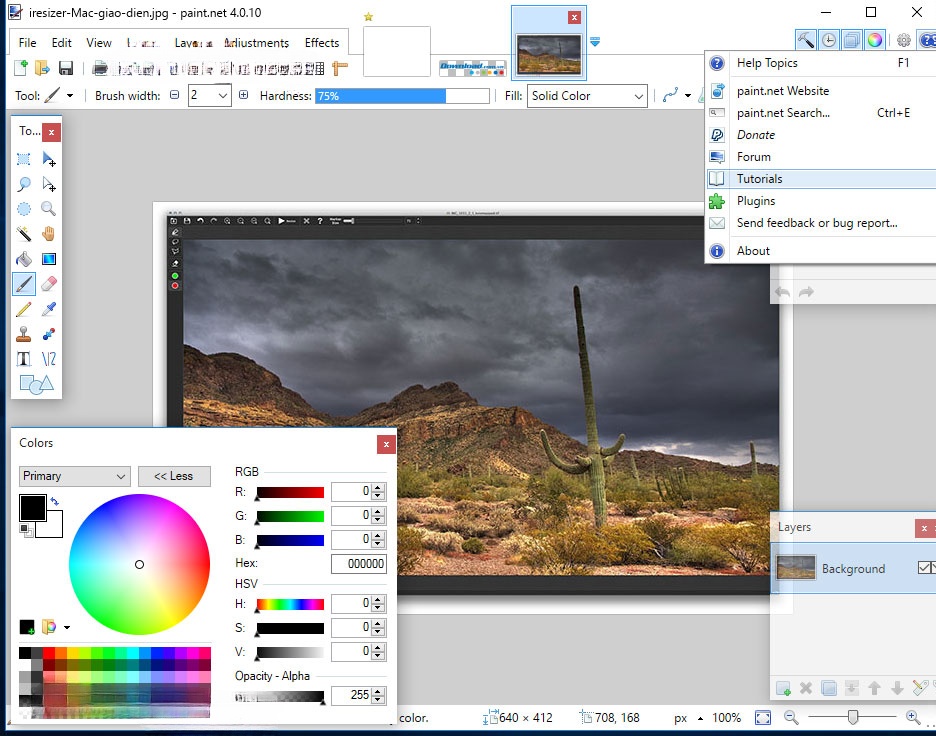This screenshot has height=736, width=936.
Task: Open the px units dropdown
Action: [x=700, y=717]
